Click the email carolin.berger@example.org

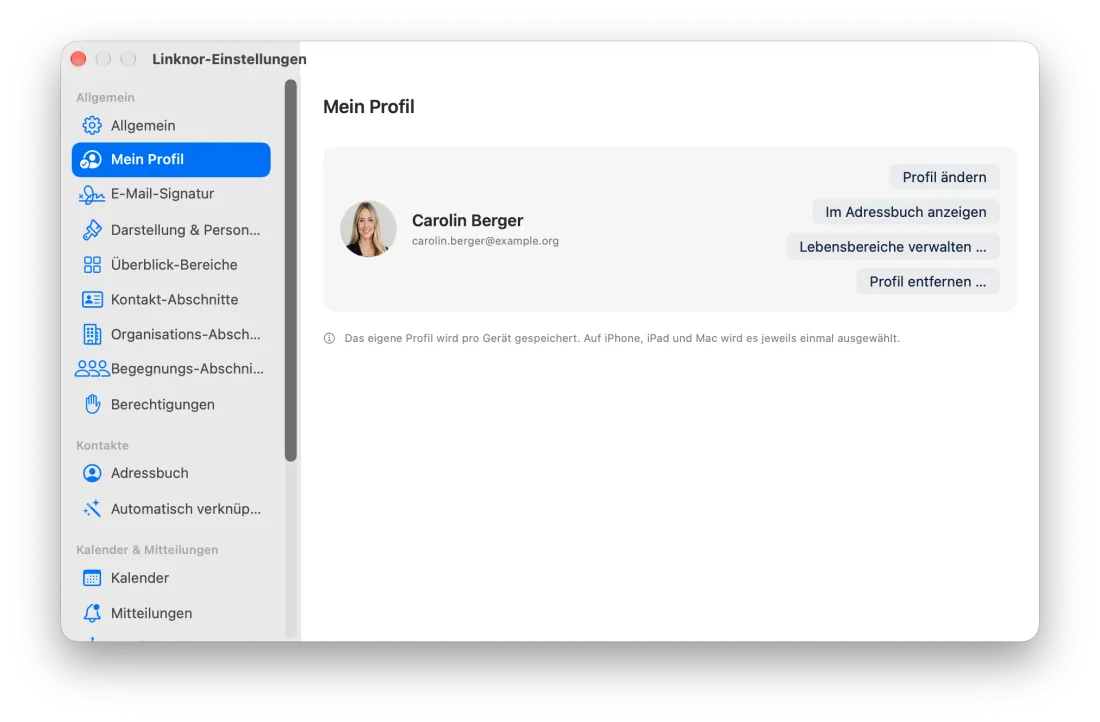(485, 241)
